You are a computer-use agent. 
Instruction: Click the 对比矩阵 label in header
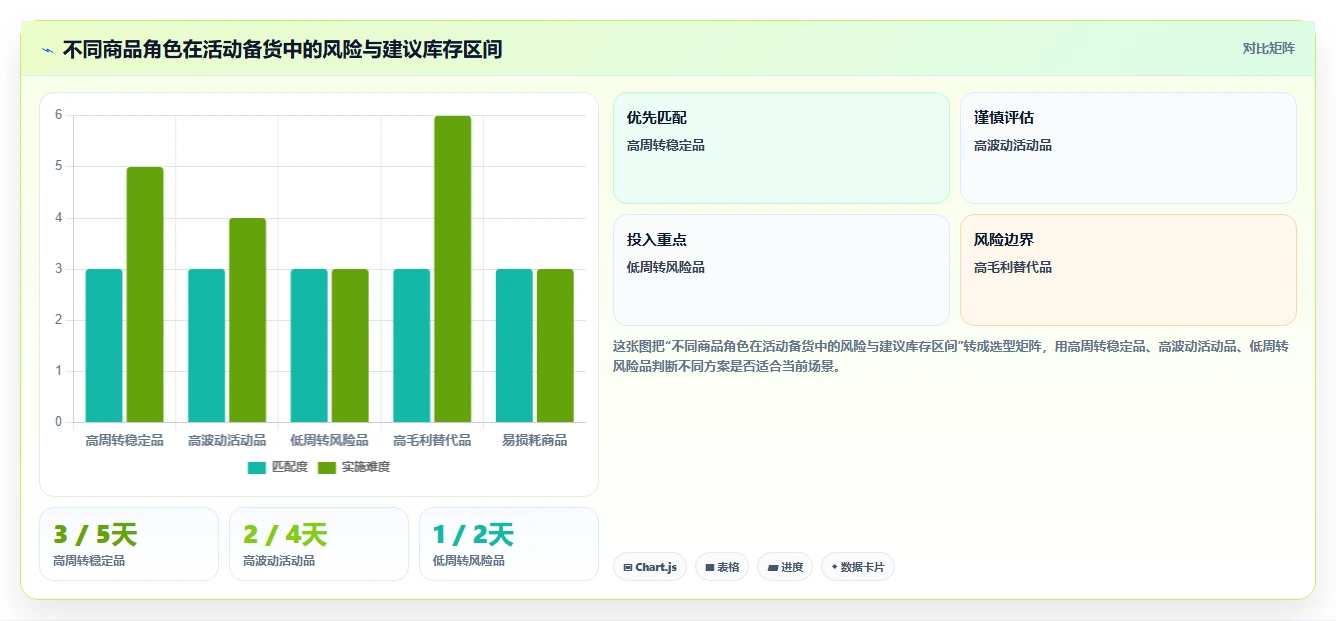(x=1268, y=48)
